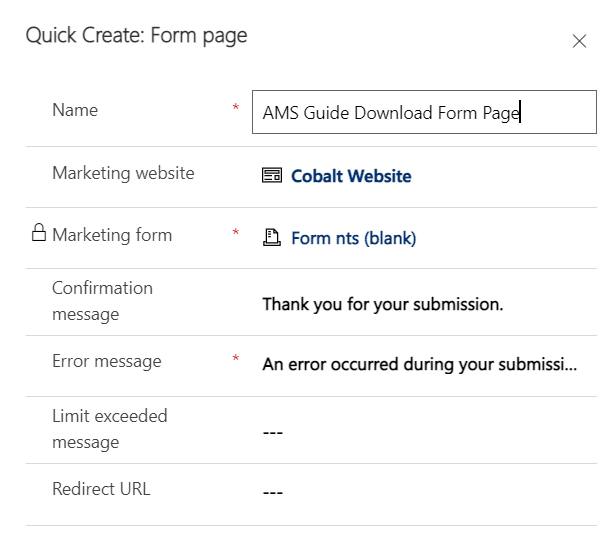Click the Redirect URL label

coord(101,489)
